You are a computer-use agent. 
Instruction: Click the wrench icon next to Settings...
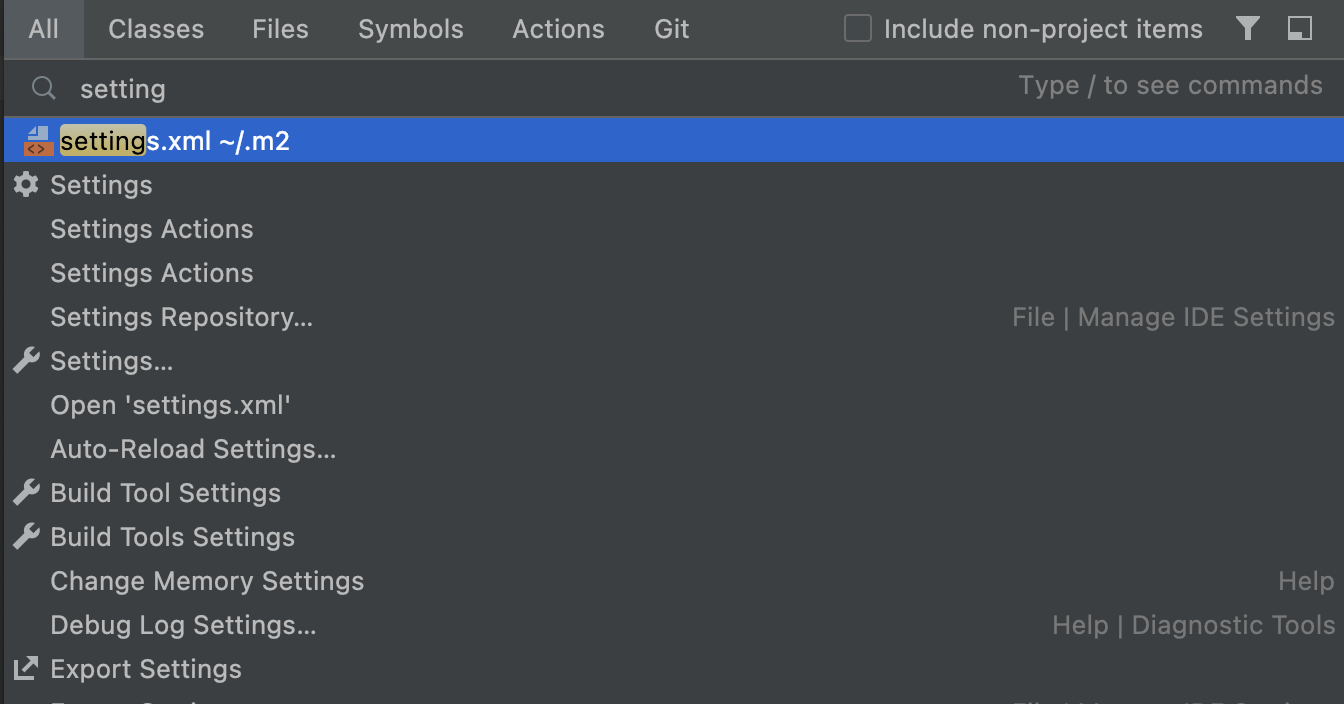tap(26, 361)
